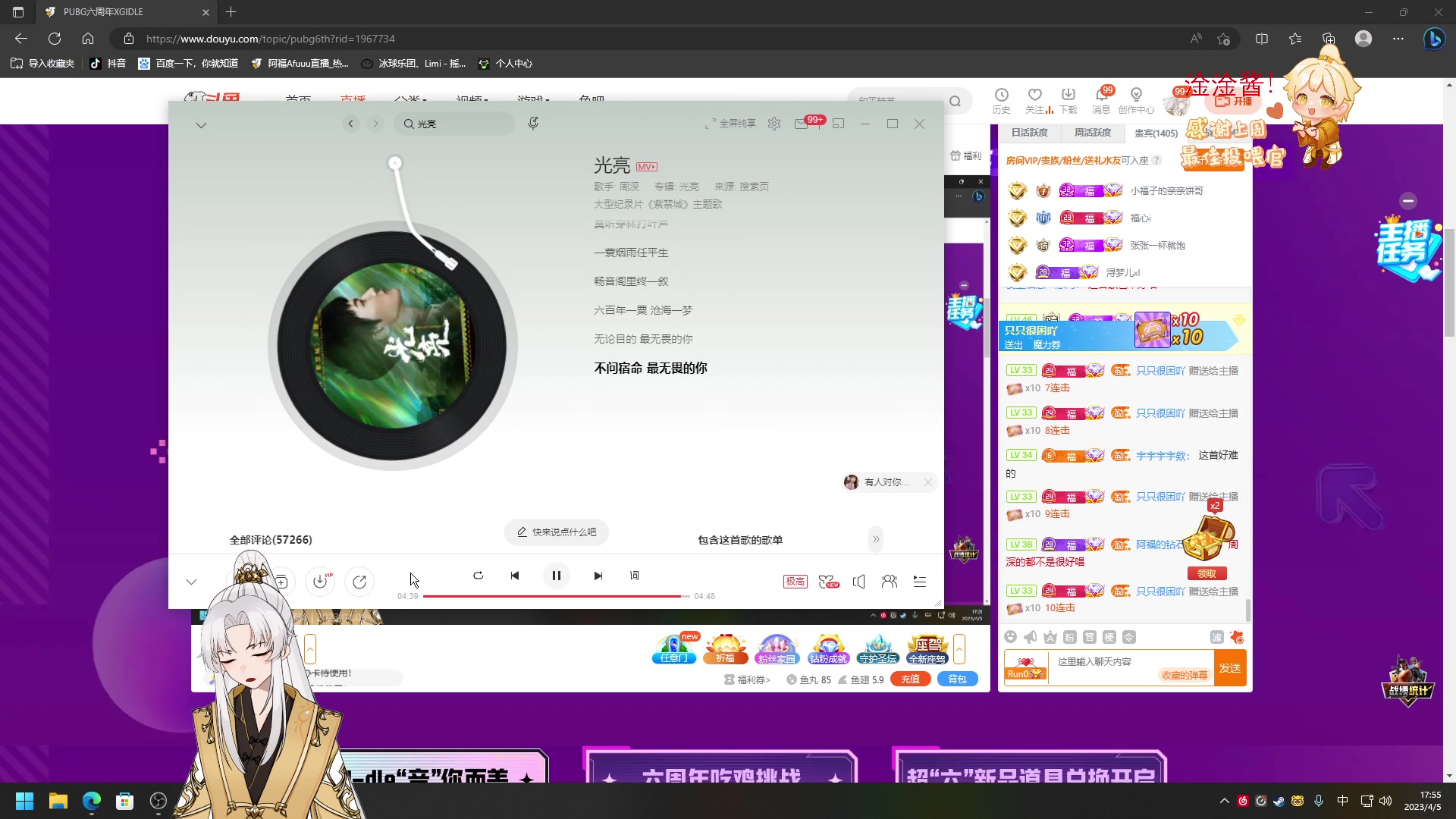This screenshot has width=1456, height=819.
Task: Open the music player settings gear
Action: [x=773, y=124]
